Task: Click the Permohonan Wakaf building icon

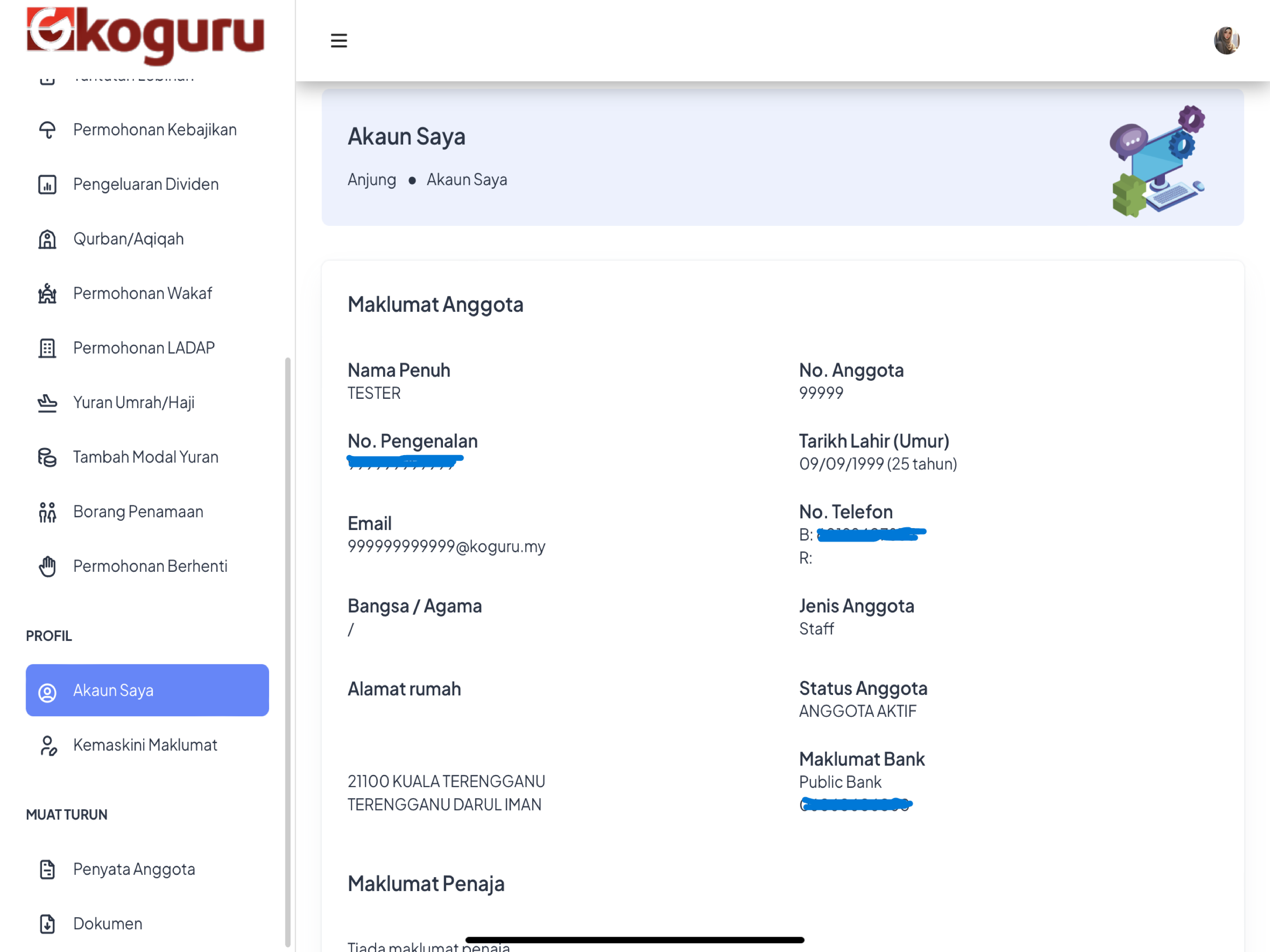Action: (x=47, y=293)
